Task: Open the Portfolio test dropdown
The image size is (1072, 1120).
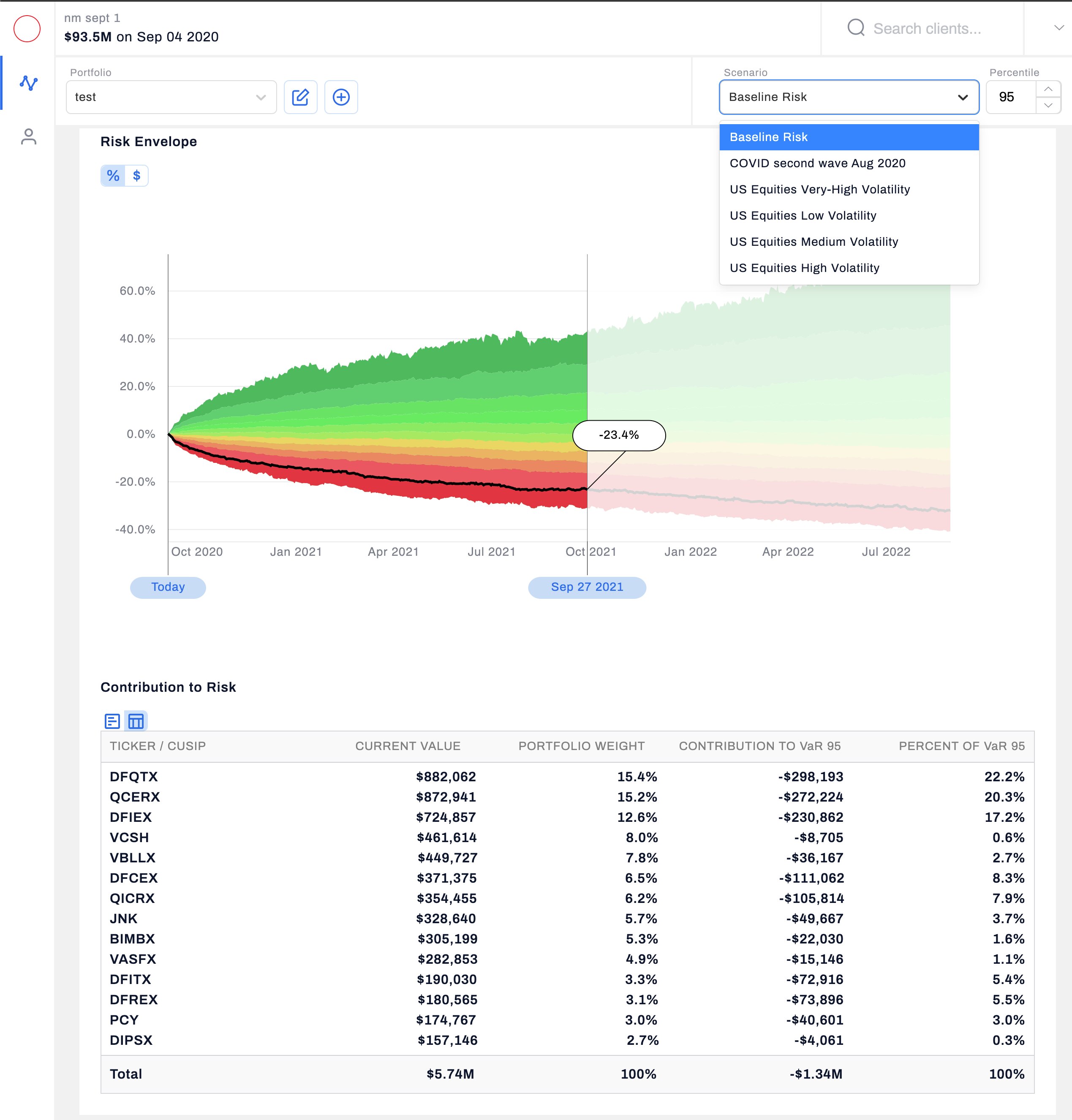Action: point(171,97)
